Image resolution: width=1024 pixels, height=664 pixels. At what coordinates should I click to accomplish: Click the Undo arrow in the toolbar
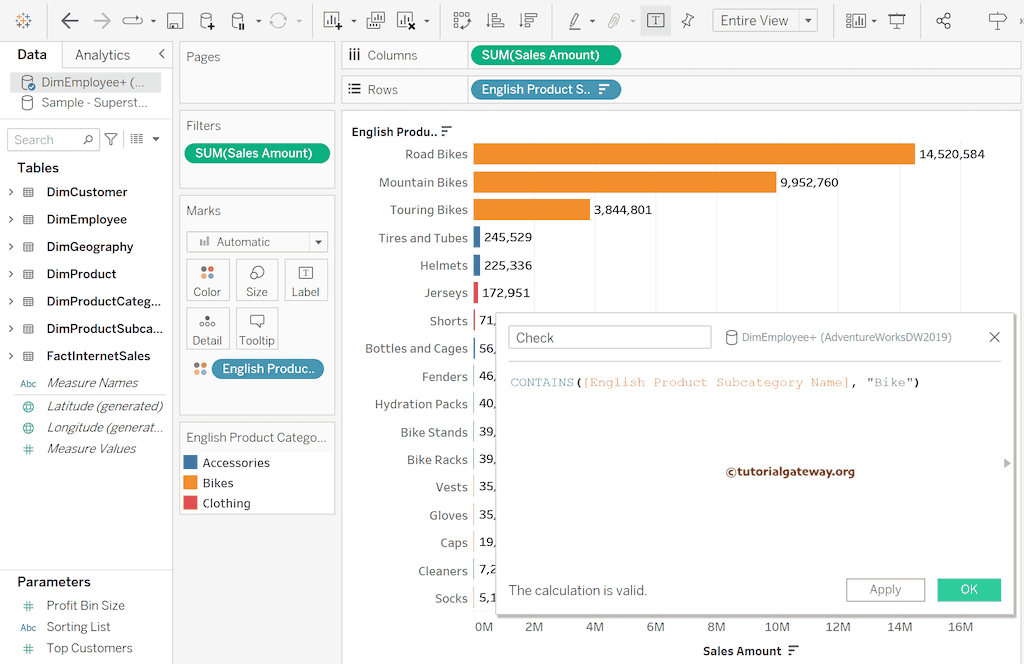pos(68,20)
